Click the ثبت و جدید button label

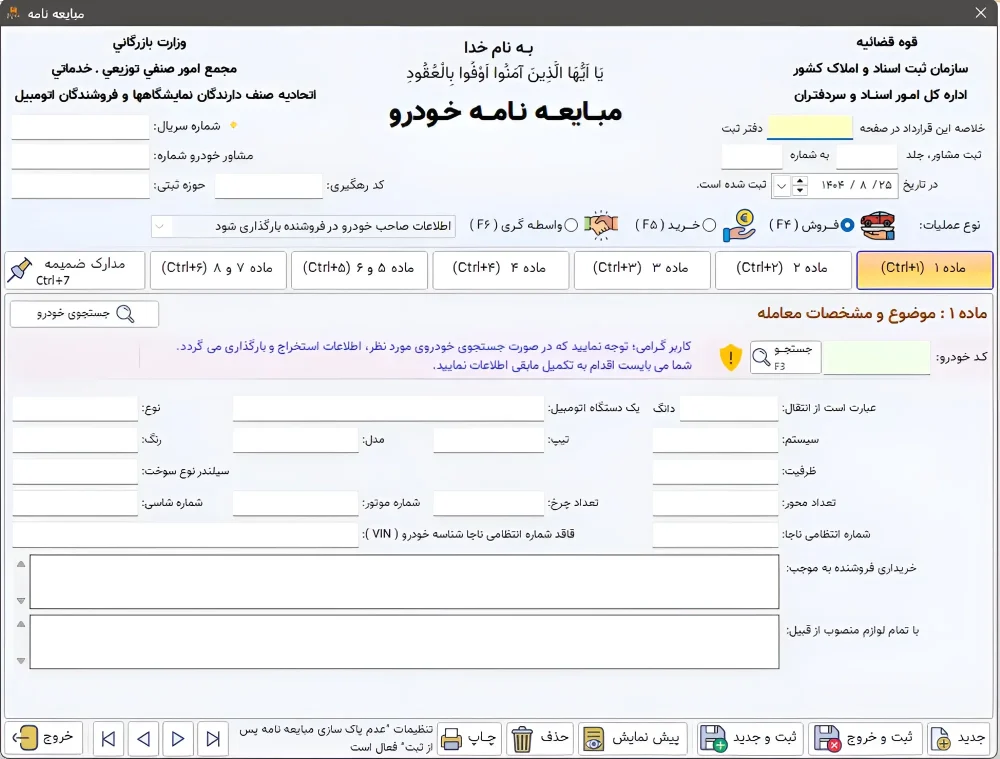click(x=765, y=737)
